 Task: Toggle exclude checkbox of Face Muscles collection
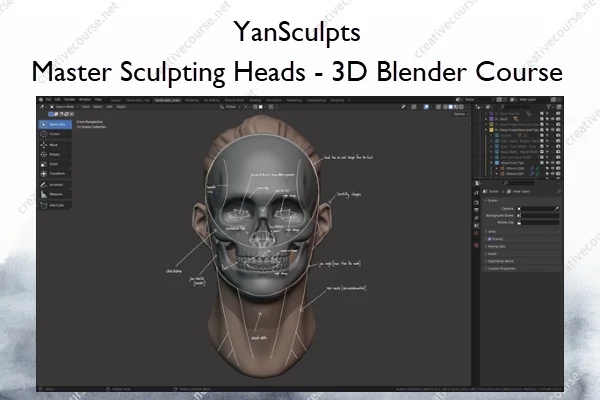[542, 114]
